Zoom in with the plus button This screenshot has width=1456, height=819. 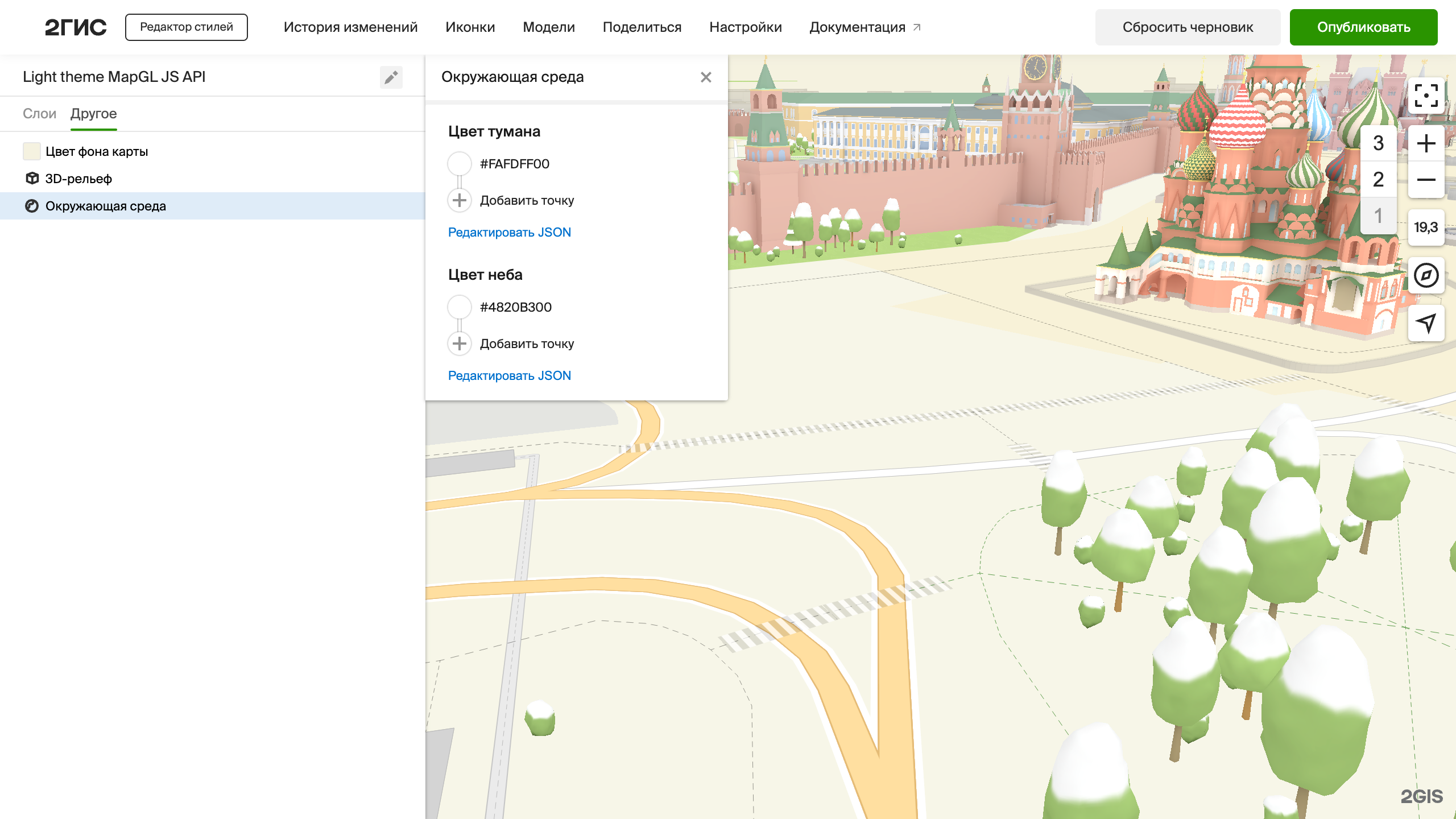tap(1426, 143)
